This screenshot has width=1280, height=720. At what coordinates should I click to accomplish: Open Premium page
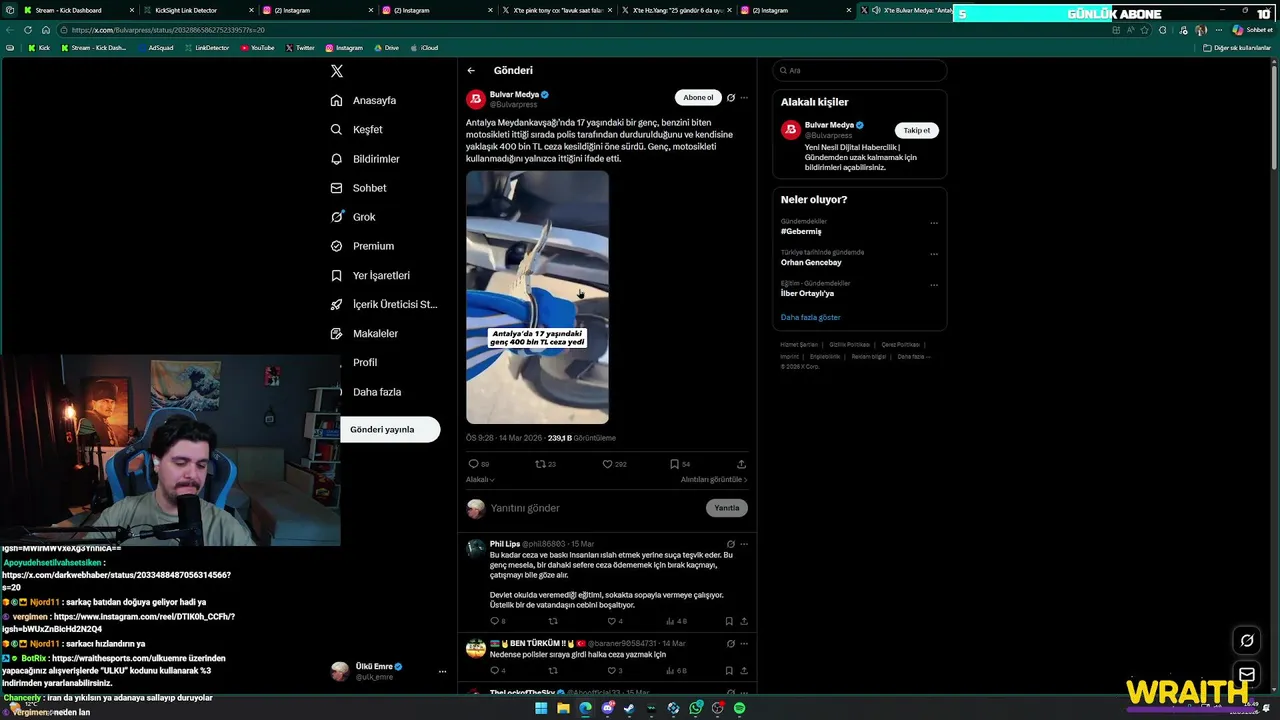tap(362, 246)
